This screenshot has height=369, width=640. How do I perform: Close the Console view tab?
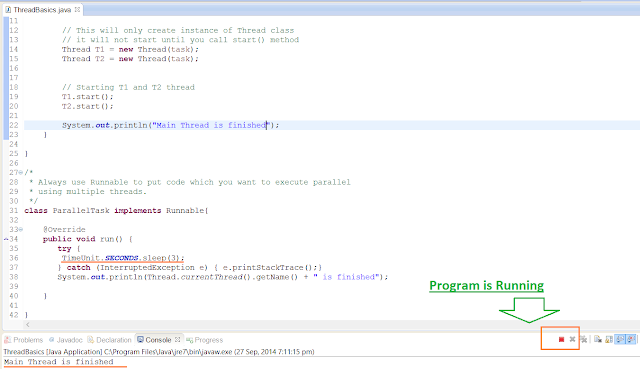click(x=178, y=339)
